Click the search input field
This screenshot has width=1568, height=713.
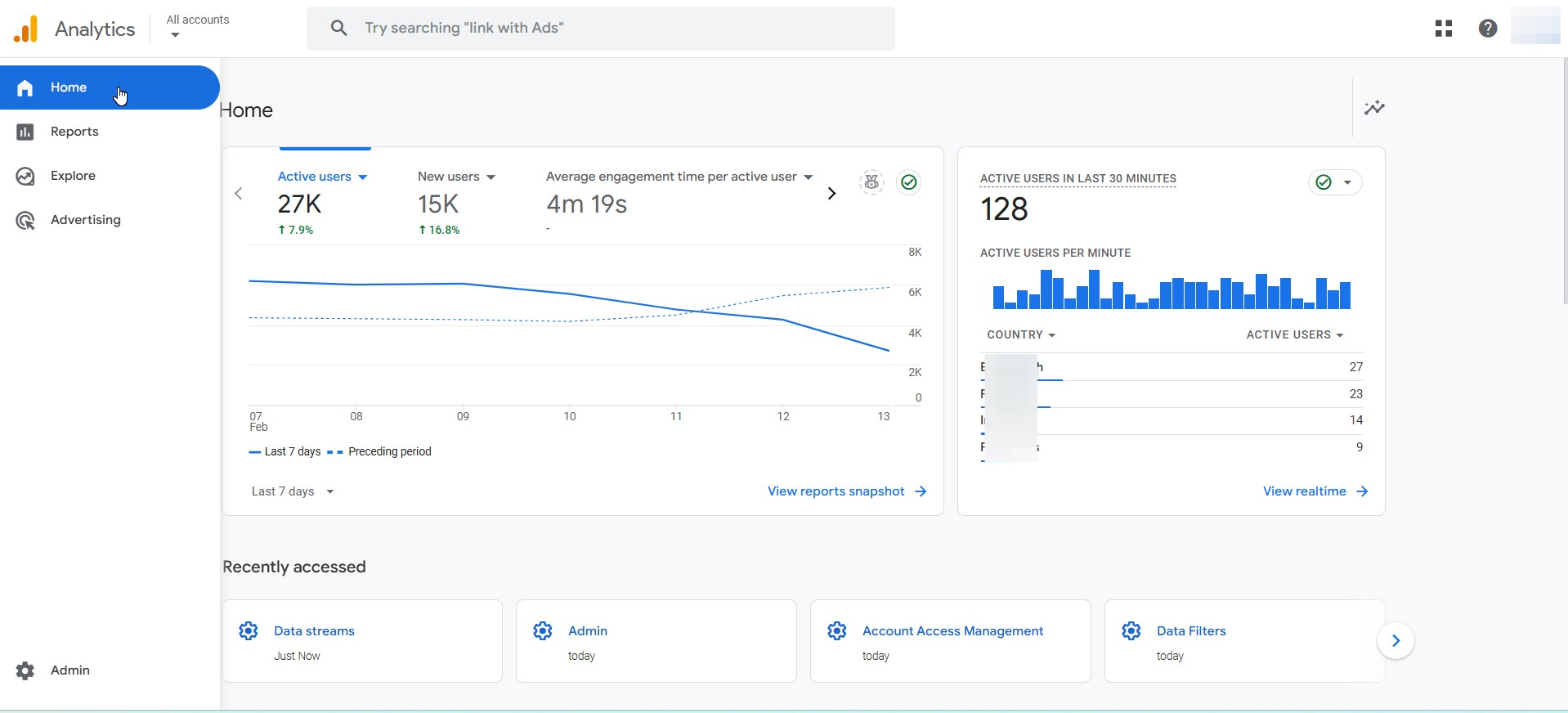click(x=601, y=29)
